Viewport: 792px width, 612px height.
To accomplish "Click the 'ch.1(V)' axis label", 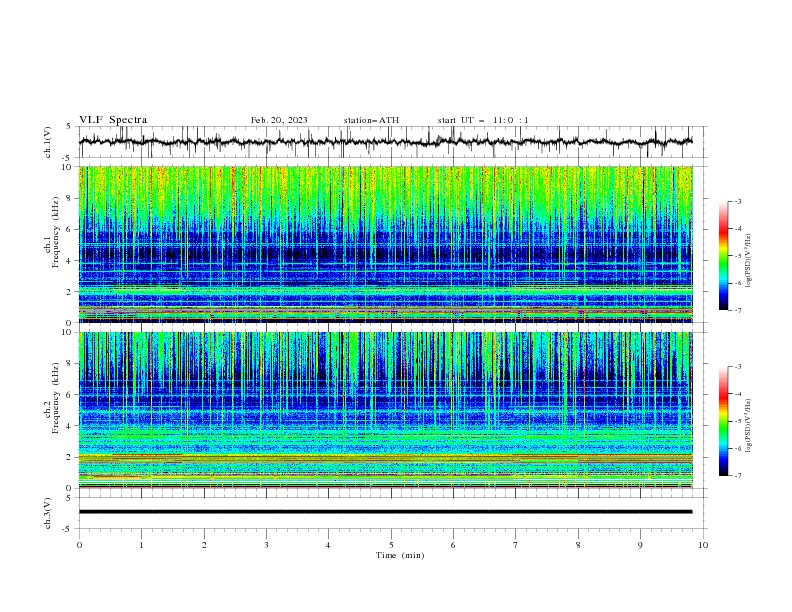I will pos(47,142).
